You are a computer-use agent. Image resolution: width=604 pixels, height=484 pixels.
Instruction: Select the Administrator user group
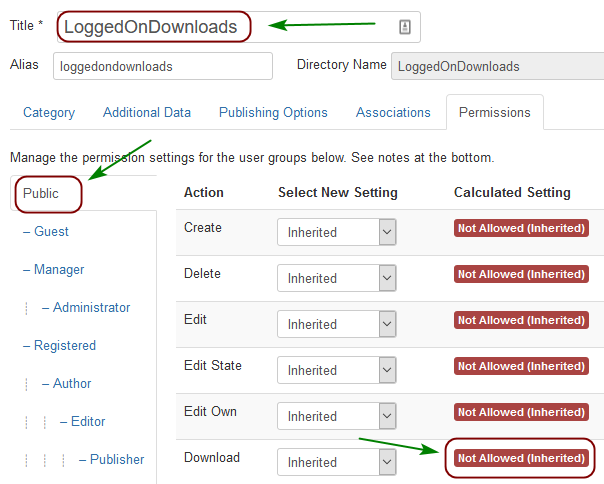[92, 308]
